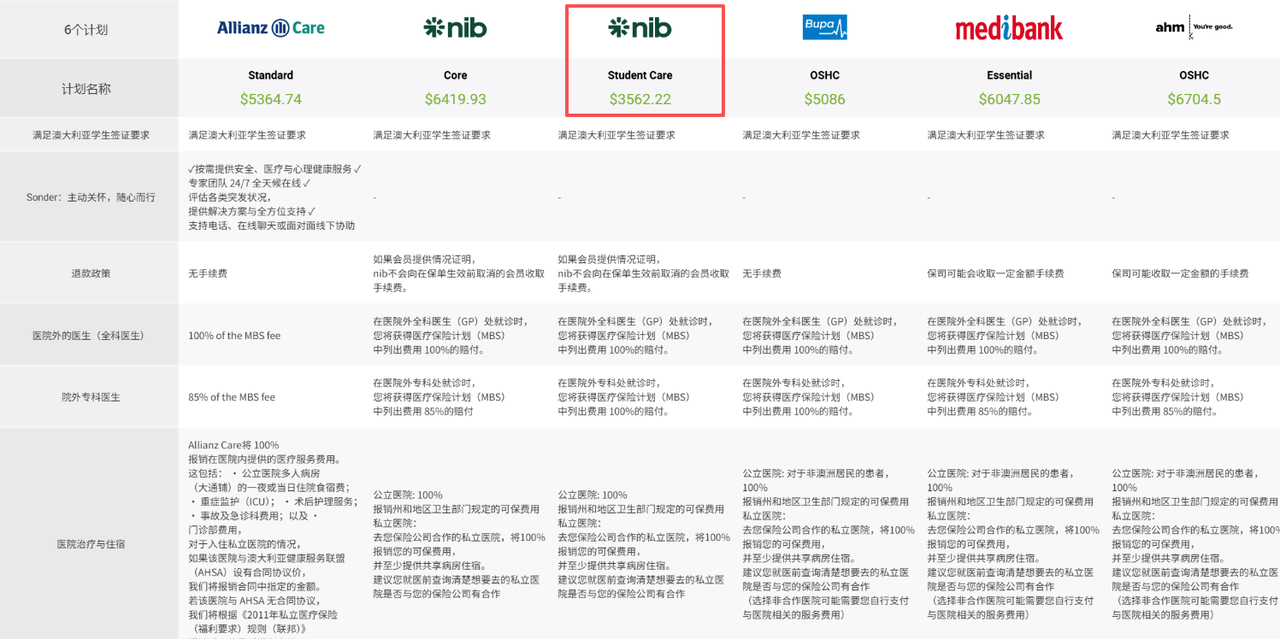This screenshot has width=1280, height=639.
Task: Click the Bupa logo
Action: click(824, 28)
